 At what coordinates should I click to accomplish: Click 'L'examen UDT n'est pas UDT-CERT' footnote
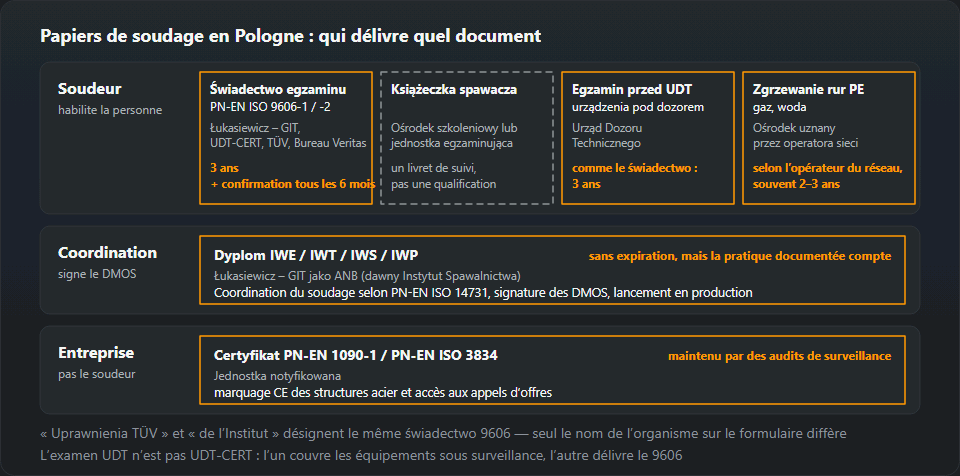click(361, 455)
